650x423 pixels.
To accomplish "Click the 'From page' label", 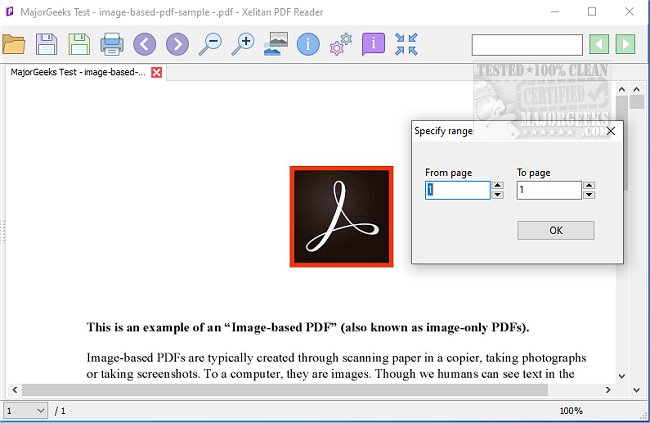I will tap(449, 173).
